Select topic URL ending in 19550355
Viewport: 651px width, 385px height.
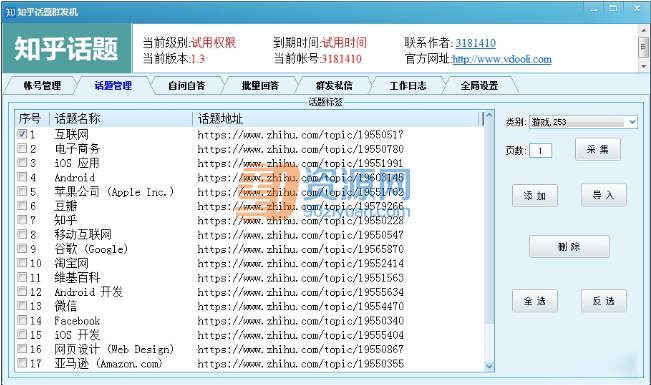pyautogui.click(x=300, y=364)
